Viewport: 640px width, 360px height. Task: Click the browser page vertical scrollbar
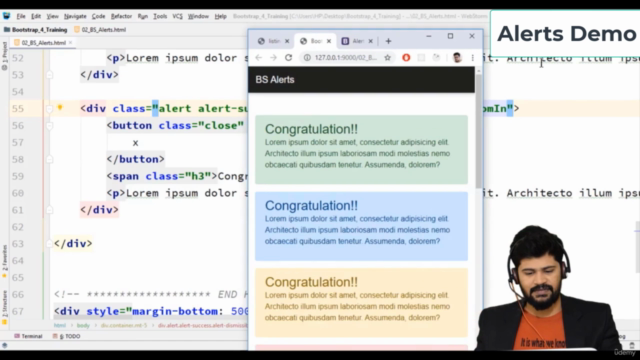point(479,131)
